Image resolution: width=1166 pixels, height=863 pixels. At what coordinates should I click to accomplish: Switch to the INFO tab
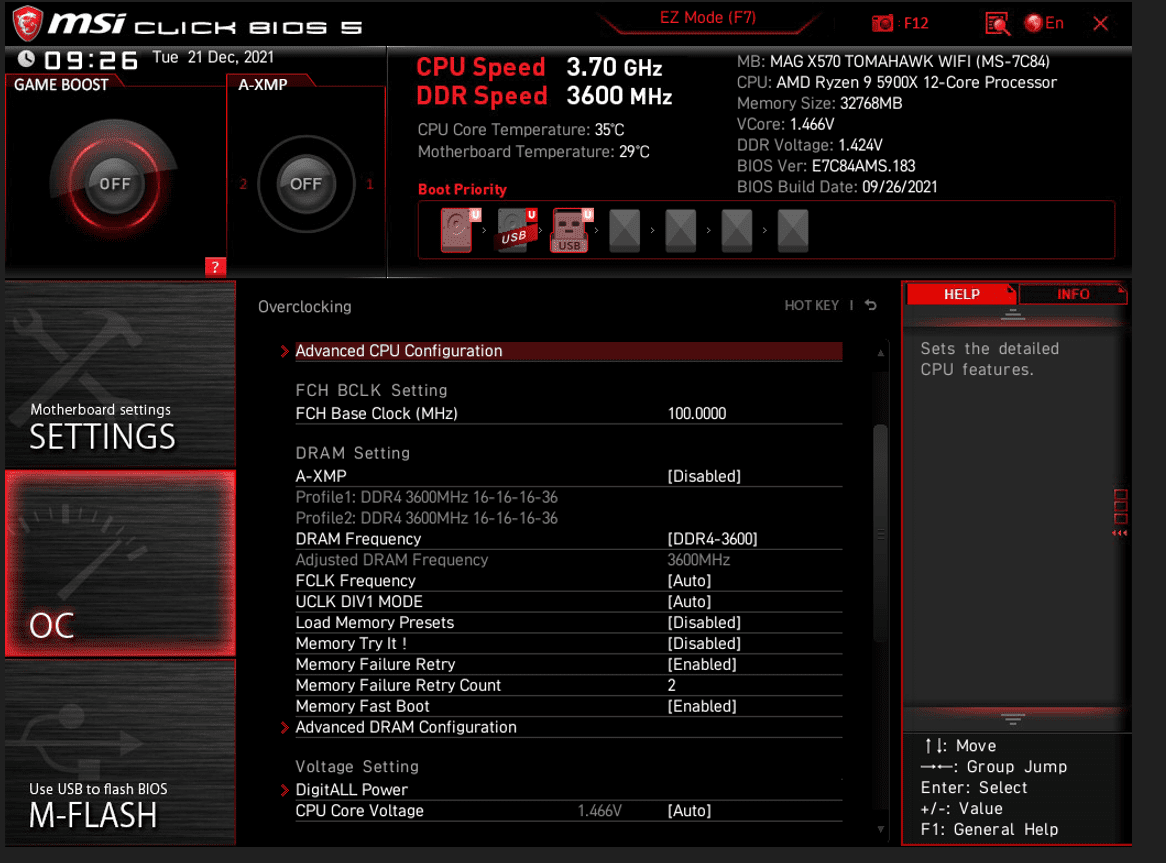pos(1072,294)
